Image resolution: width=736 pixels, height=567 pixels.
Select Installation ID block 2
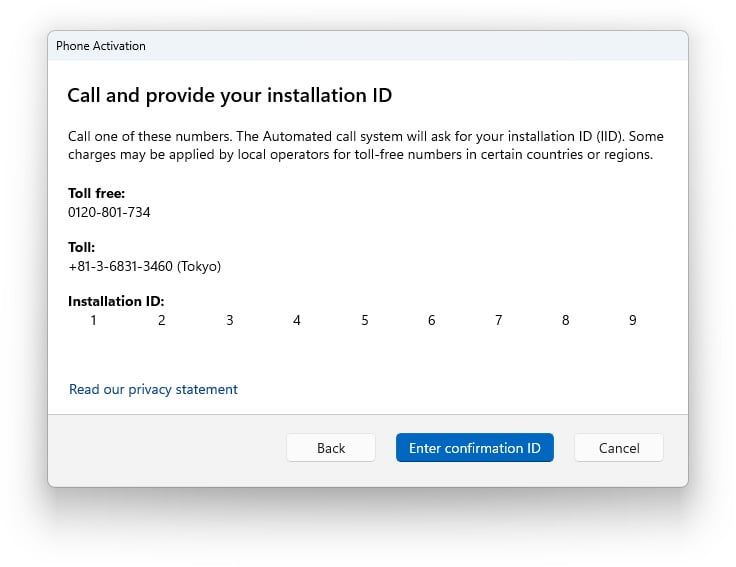(162, 321)
